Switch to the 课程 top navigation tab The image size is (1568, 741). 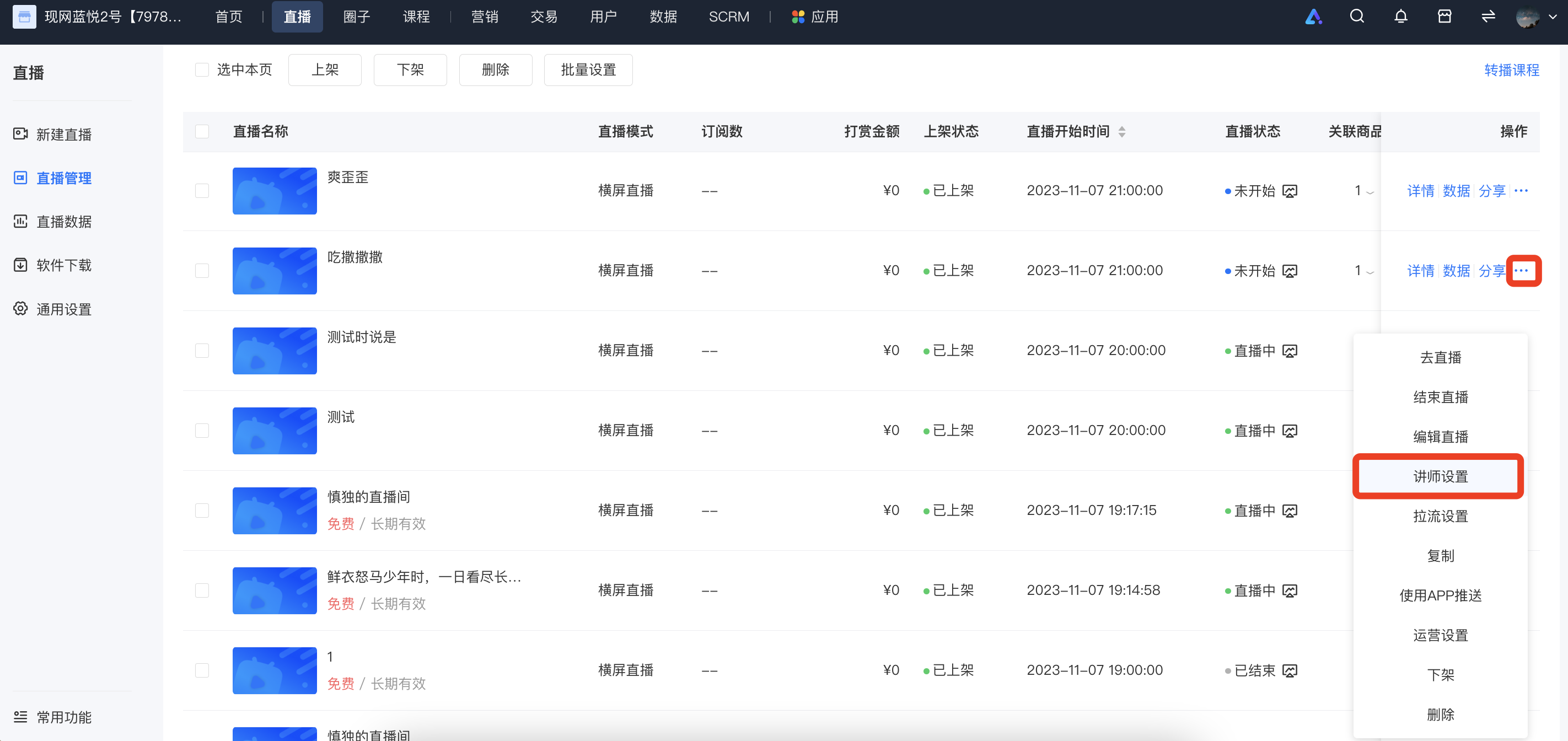416,17
